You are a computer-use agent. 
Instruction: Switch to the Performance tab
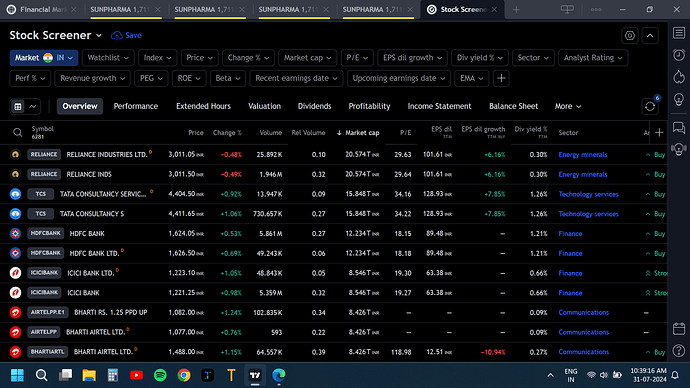pyautogui.click(x=136, y=106)
